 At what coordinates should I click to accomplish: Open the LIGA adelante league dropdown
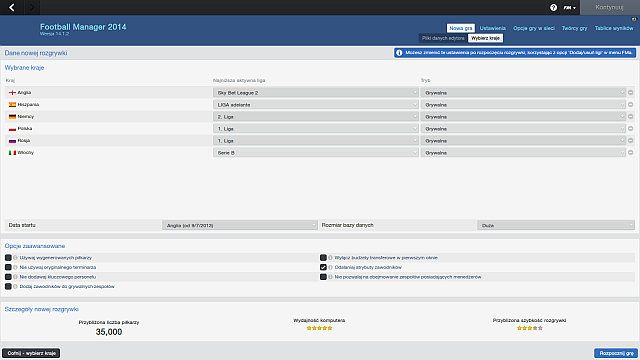pos(316,104)
